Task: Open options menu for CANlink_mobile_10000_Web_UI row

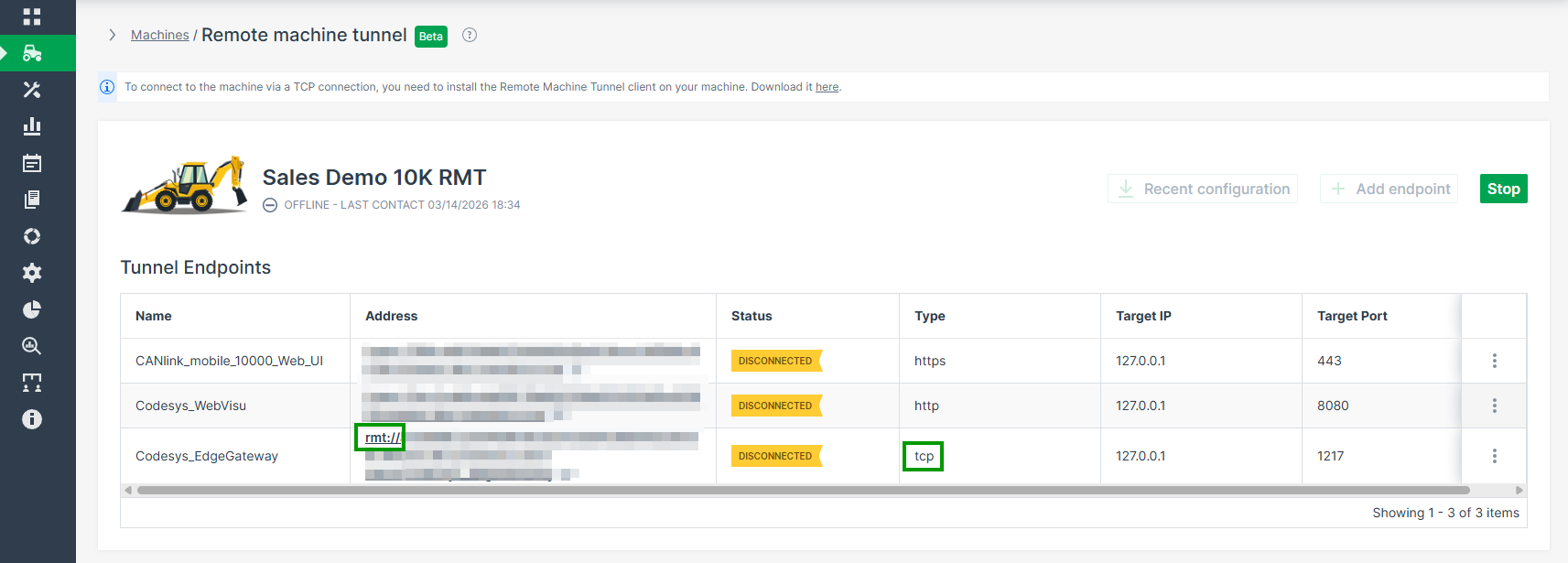Action: click(1494, 361)
